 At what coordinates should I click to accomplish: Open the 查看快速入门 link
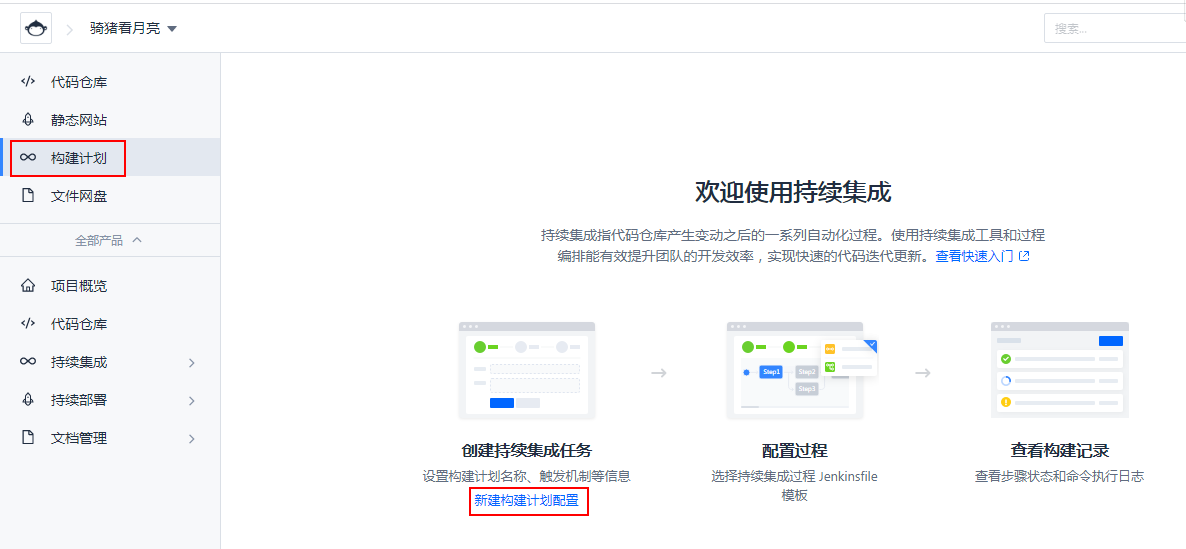click(974, 256)
